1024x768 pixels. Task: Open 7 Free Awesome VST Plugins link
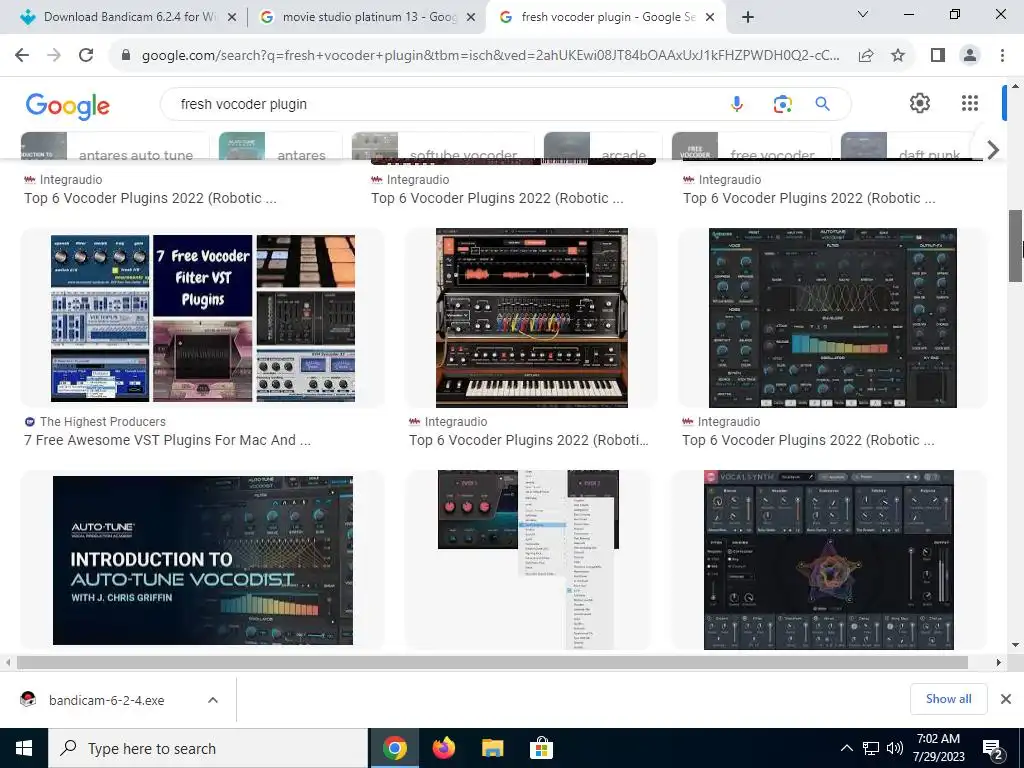click(x=167, y=440)
